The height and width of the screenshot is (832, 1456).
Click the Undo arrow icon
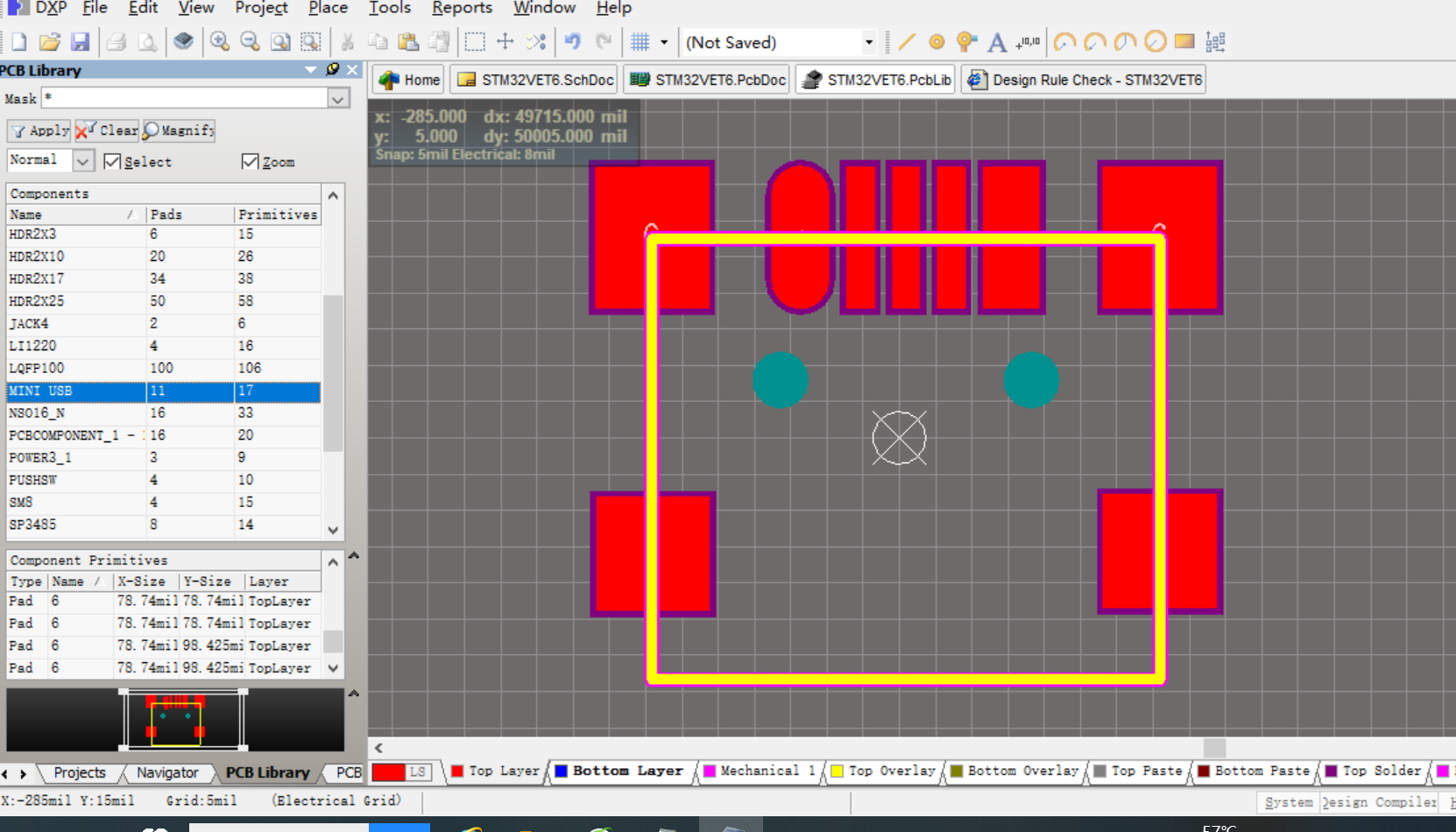click(x=573, y=42)
